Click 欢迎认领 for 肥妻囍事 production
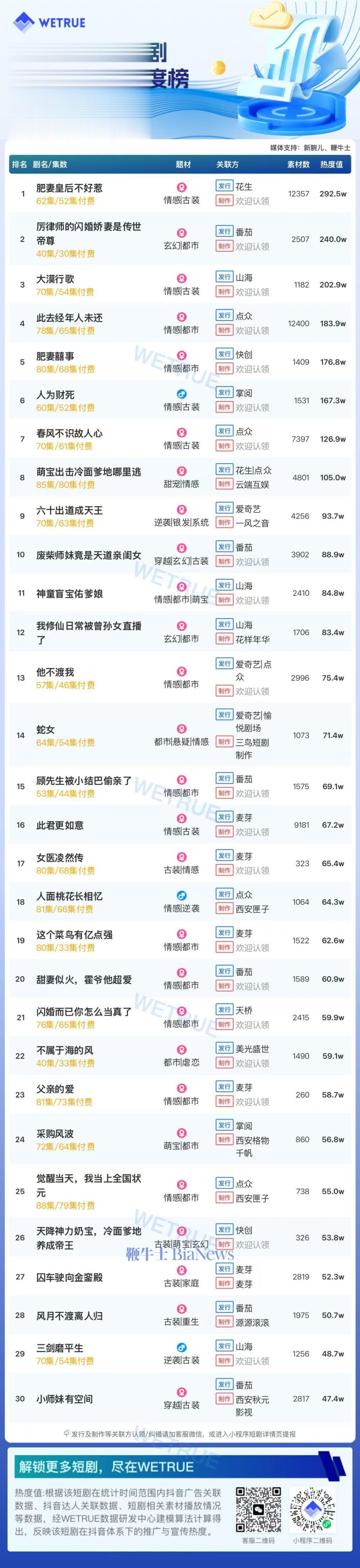The image size is (360, 1568). [x=252, y=369]
